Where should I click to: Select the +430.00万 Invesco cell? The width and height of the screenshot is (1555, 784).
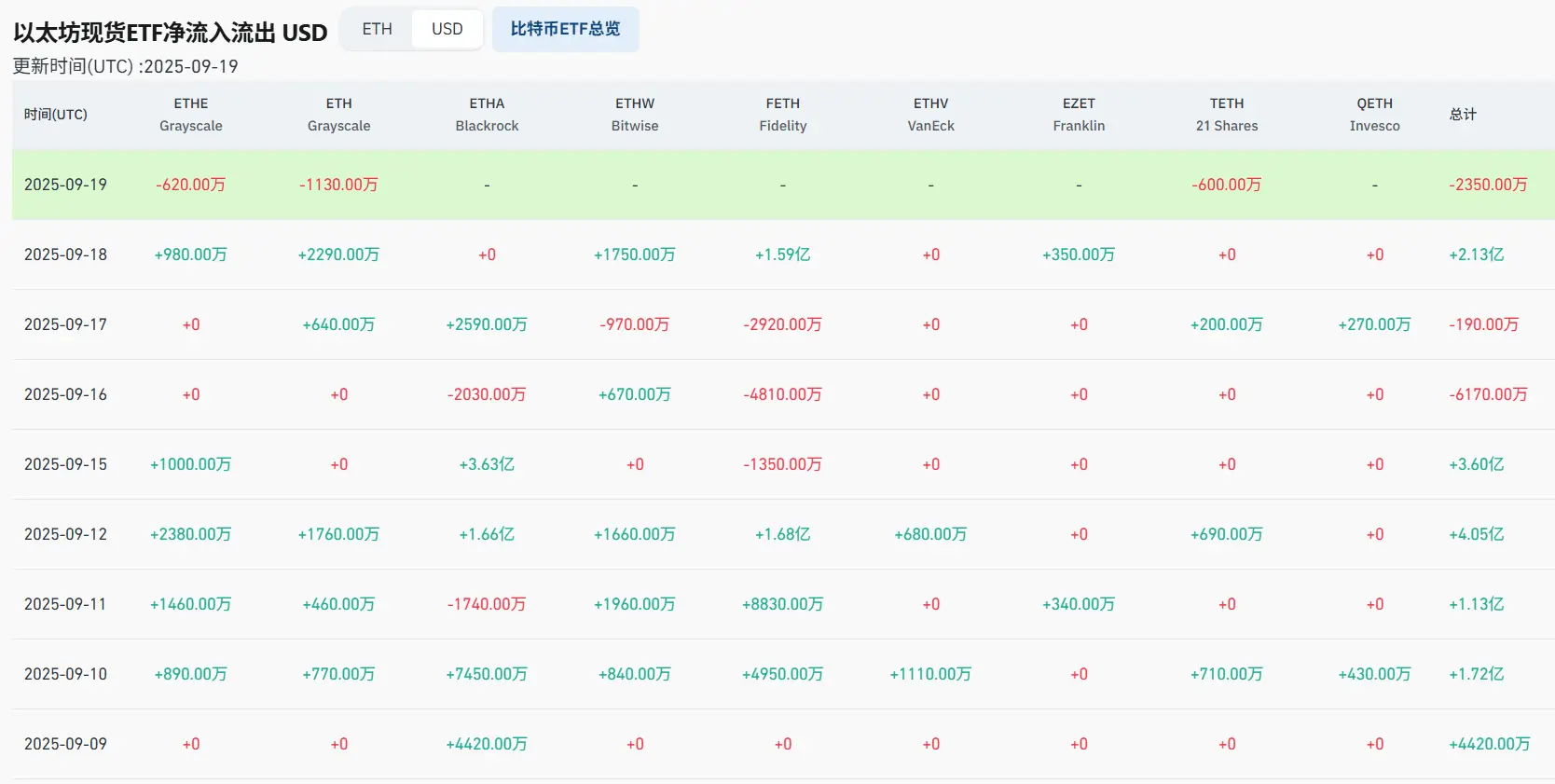[1375, 674]
